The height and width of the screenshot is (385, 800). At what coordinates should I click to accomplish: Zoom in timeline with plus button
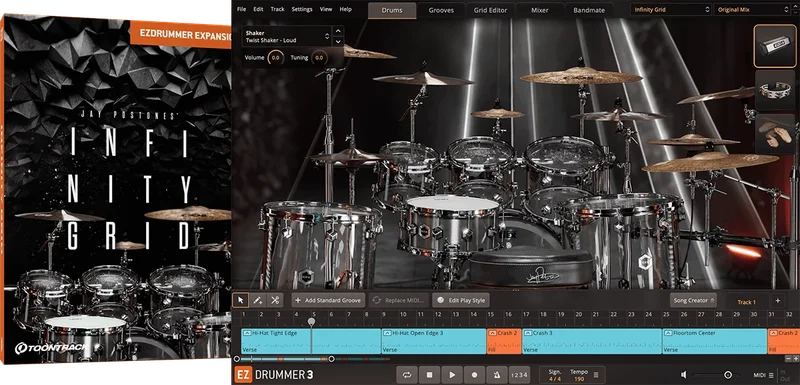(796, 359)
